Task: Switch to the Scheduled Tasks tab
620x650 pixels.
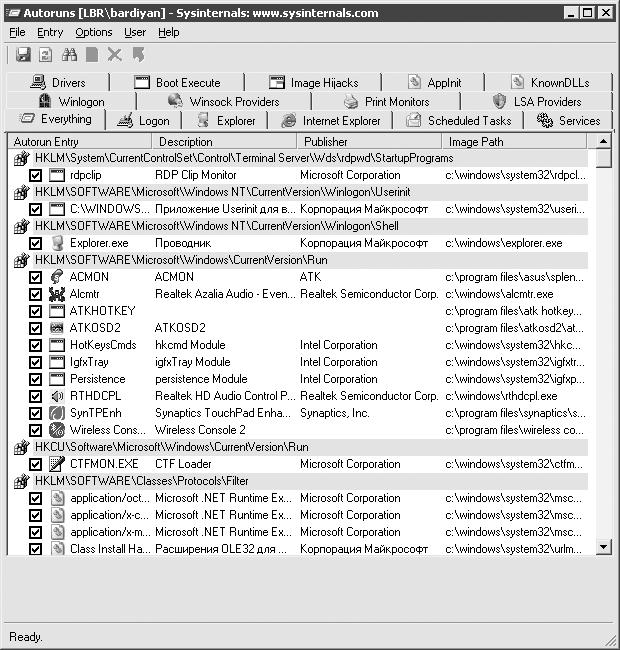Action: [459, 121]
